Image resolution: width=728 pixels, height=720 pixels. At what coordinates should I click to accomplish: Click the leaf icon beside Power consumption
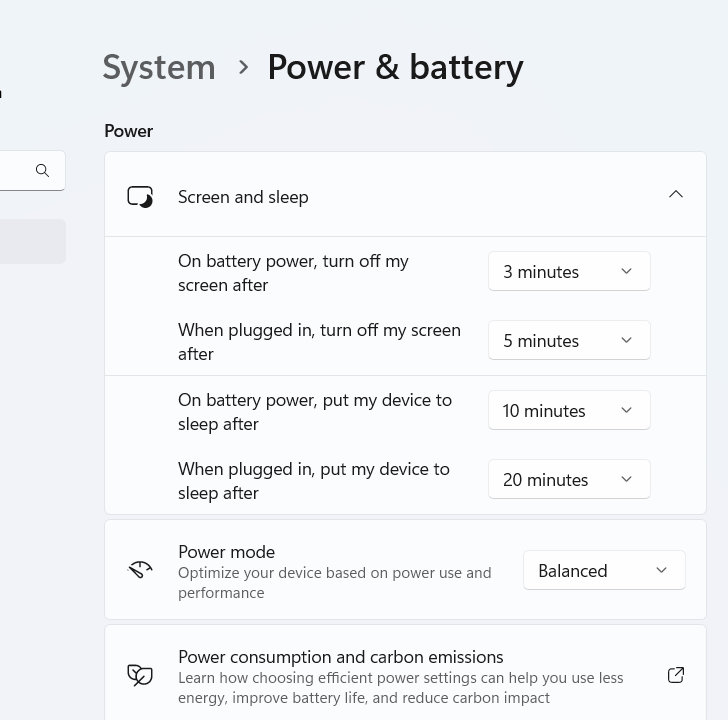point(140,675)
